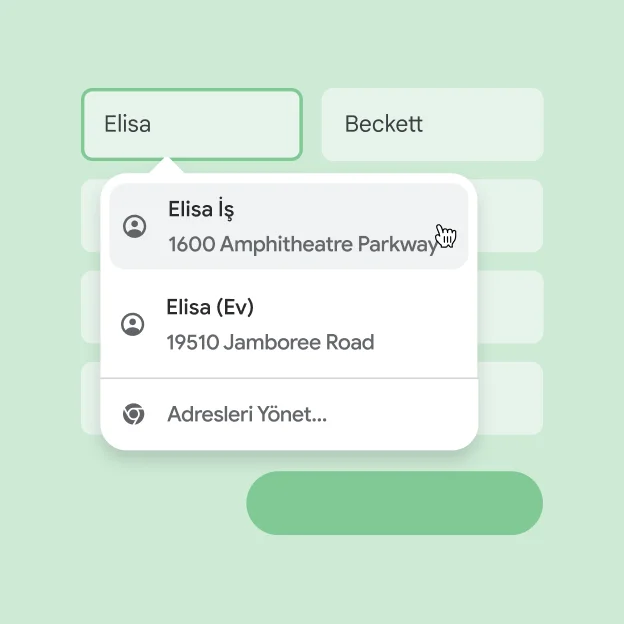The height and width of the screenshot is (624, 624).
Task: Click the profile icon beside Elisa (Ev)
Action: [132, 324]
